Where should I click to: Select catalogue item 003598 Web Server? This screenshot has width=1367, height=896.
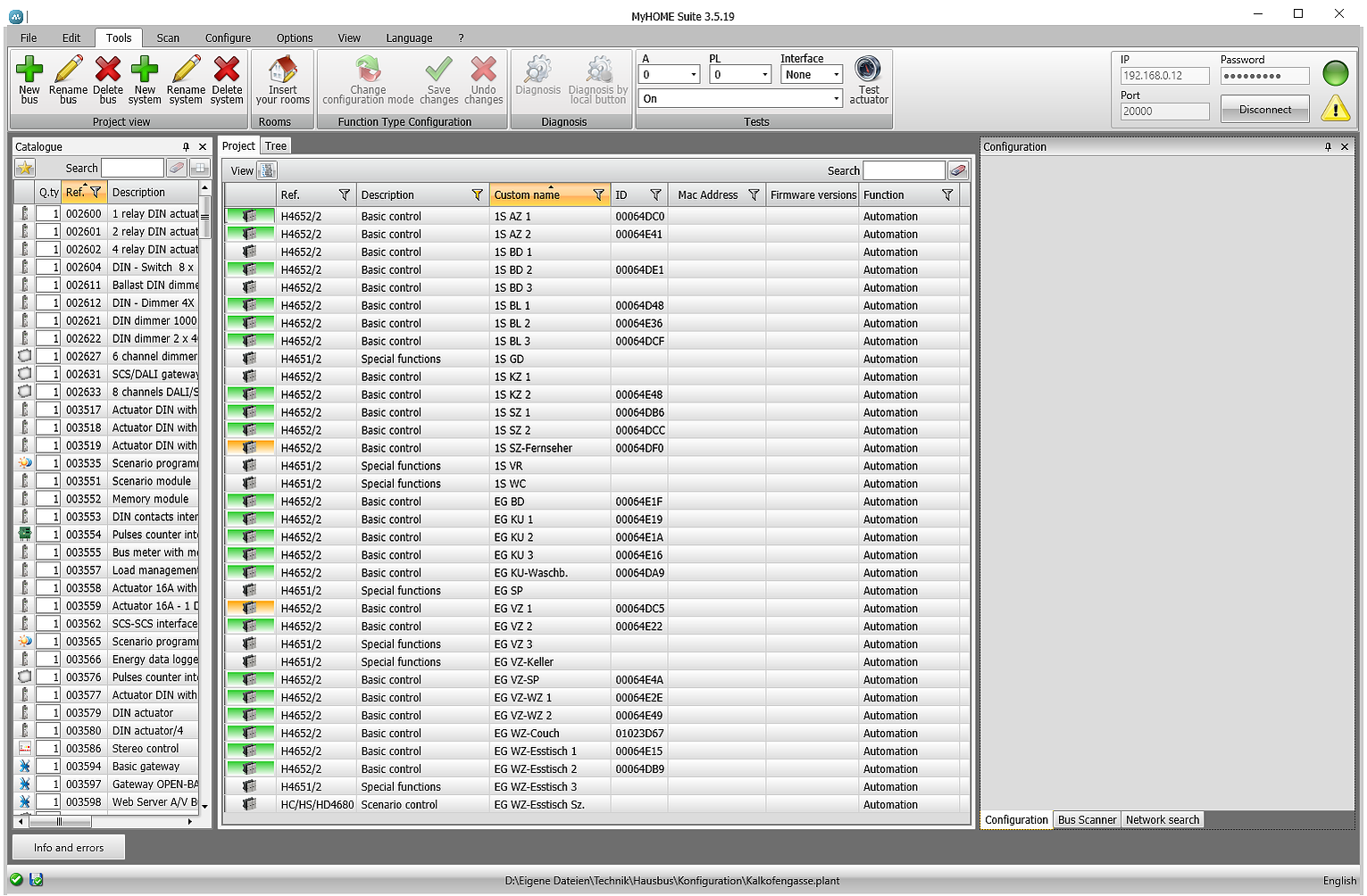[106, 802]
